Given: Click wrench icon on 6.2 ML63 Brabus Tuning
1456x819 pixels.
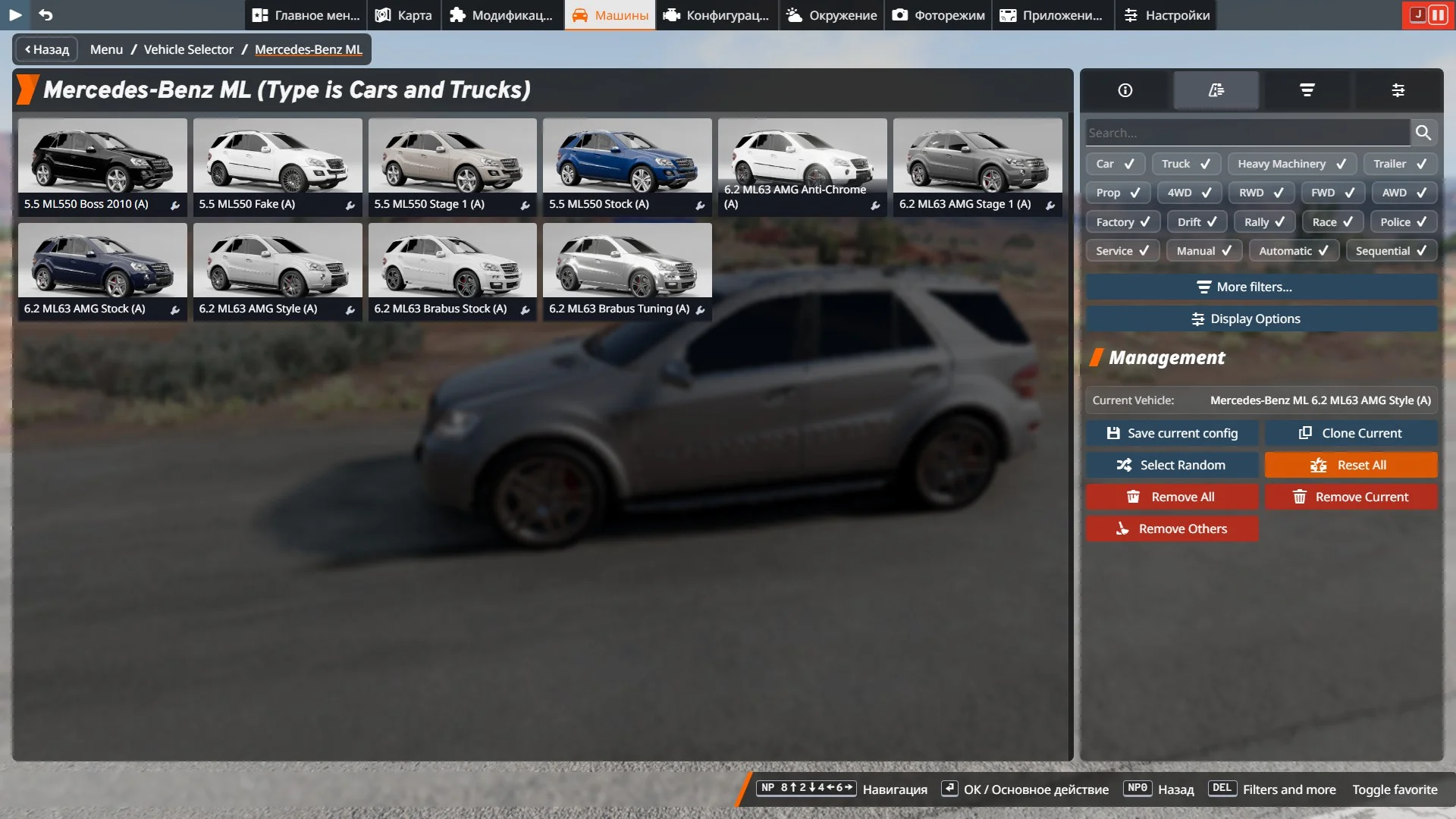Looking at the screenshot, I should click(x=701, y=310).
